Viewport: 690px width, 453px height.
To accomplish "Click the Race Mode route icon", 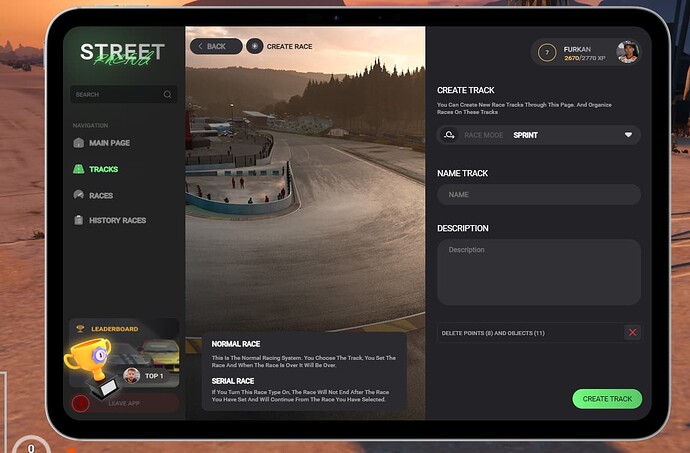I will (449, 135).
